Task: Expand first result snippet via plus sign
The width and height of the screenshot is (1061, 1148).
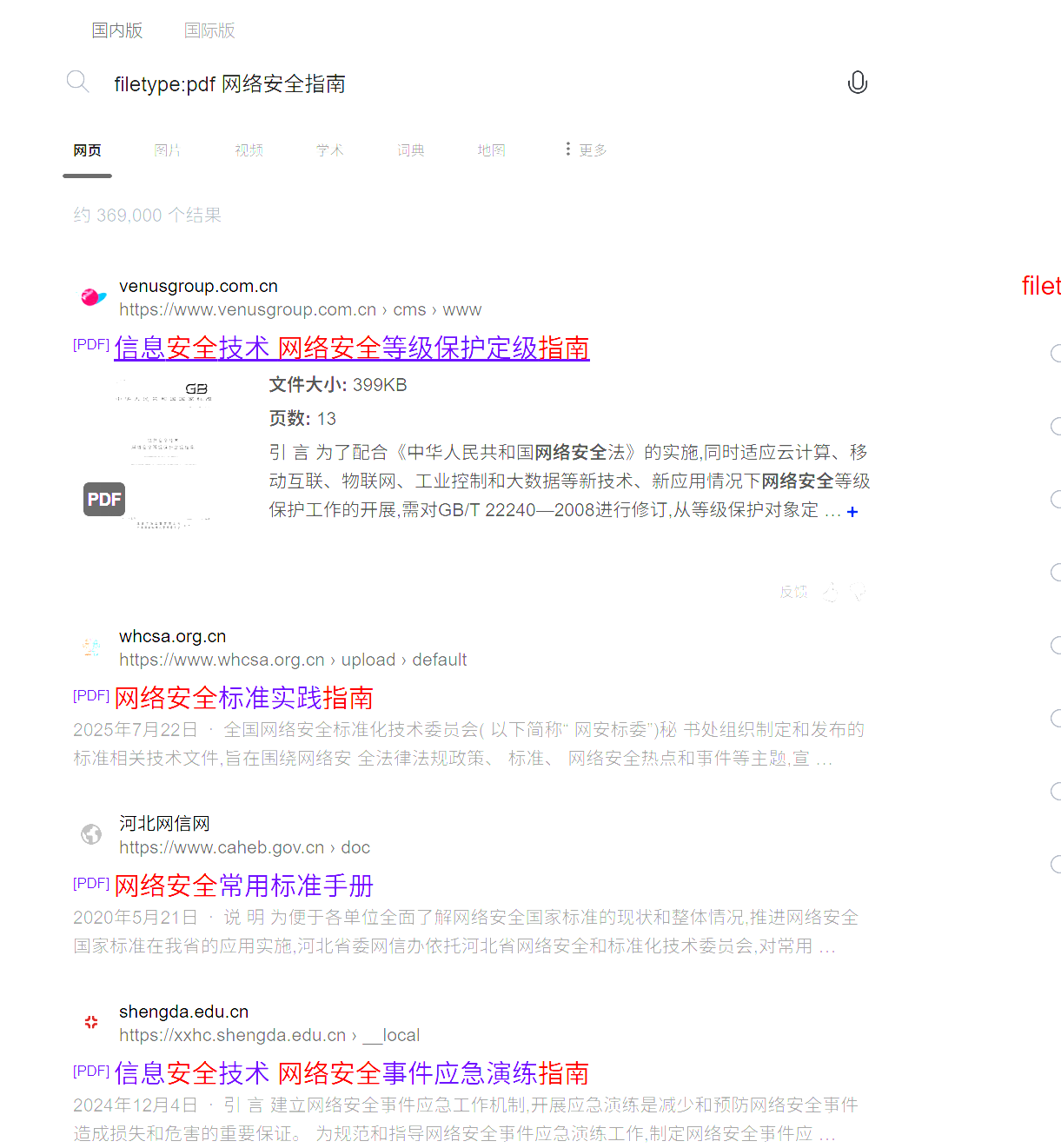Action: click(852, 512)
